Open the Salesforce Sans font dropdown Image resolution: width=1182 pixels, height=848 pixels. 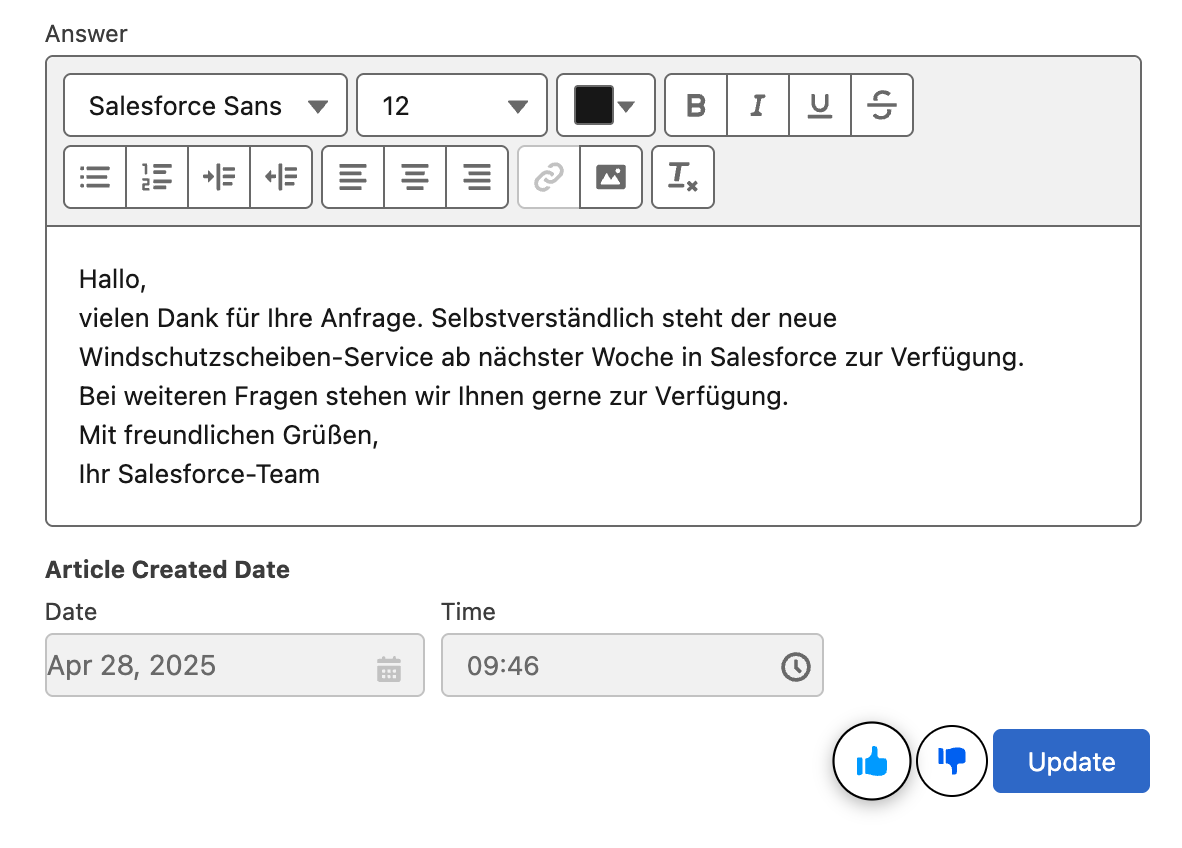tap(206, 106)
